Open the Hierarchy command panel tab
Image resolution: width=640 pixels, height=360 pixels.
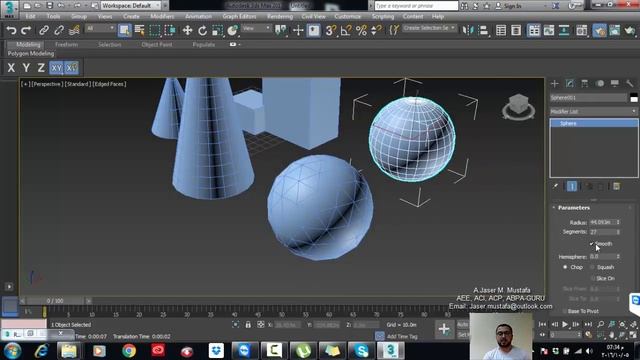[x=584, y=84]
